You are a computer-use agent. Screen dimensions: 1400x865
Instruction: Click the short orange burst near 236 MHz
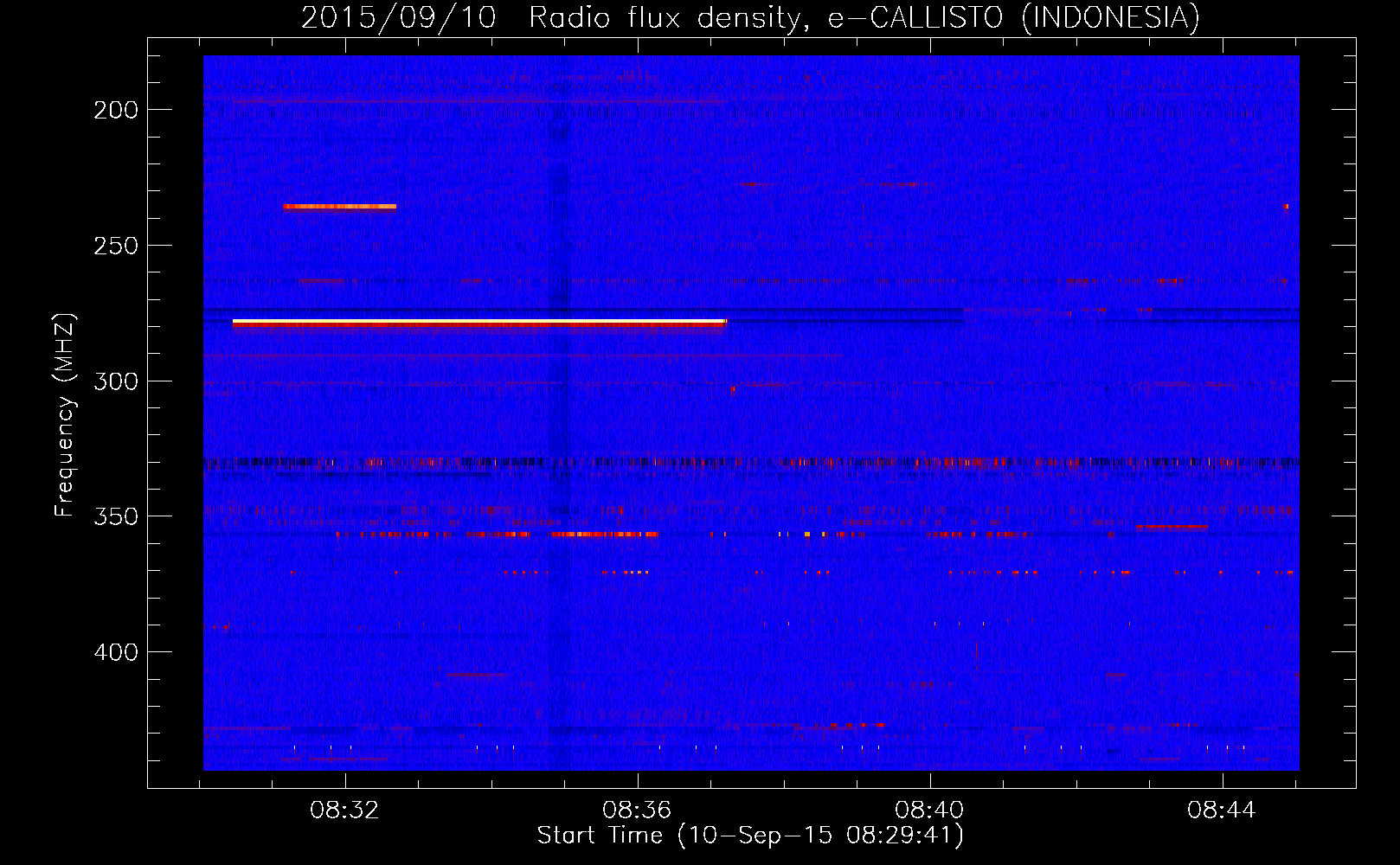point(339,207)
